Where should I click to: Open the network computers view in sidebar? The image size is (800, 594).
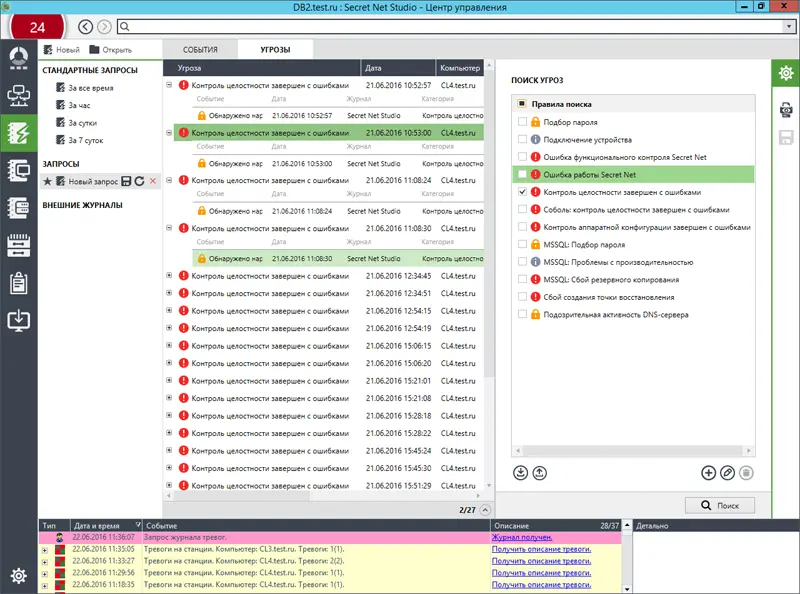pyautogui.click(x=17, y=96)
